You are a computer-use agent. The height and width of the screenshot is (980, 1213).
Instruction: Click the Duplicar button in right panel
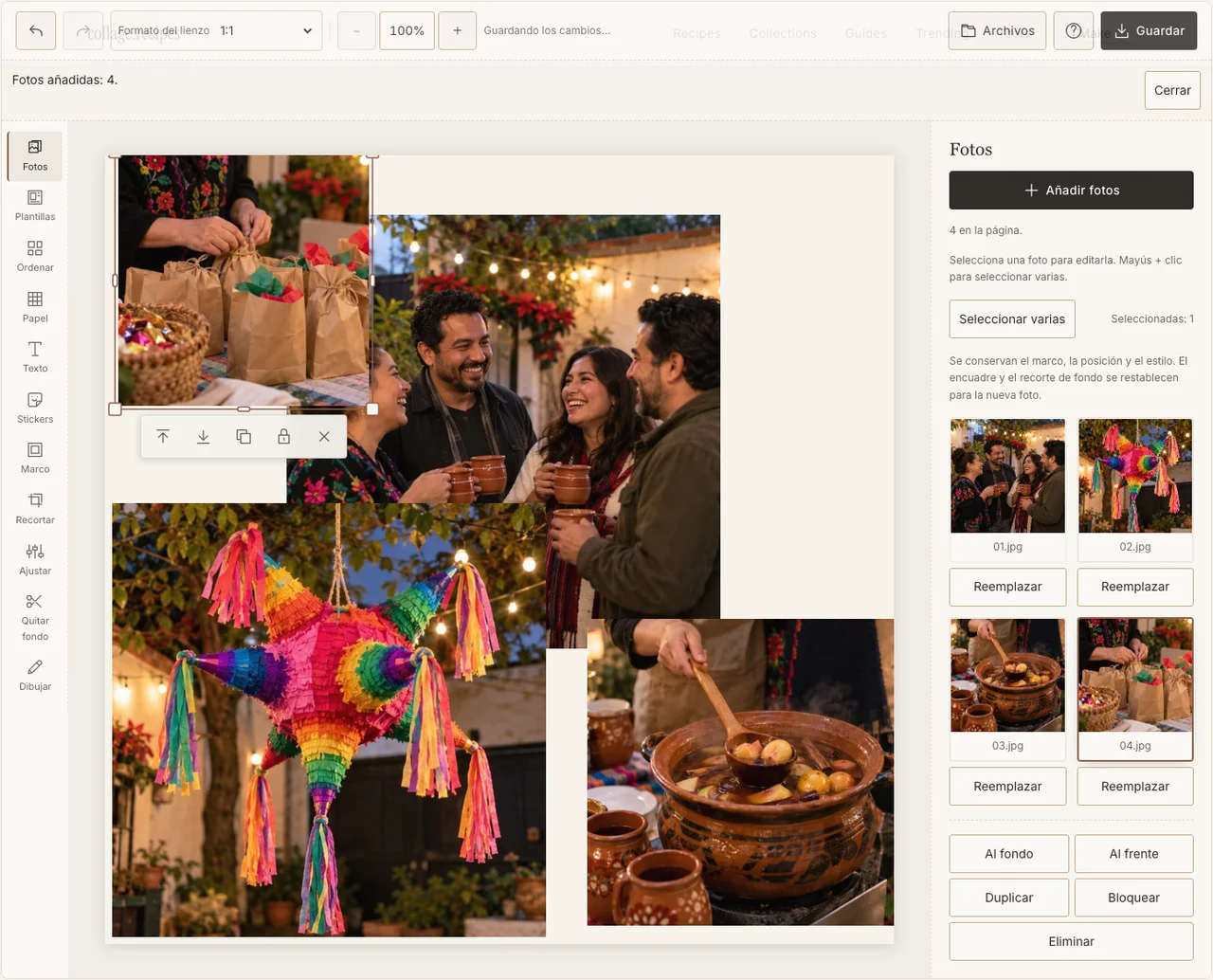pos(1009,898)
